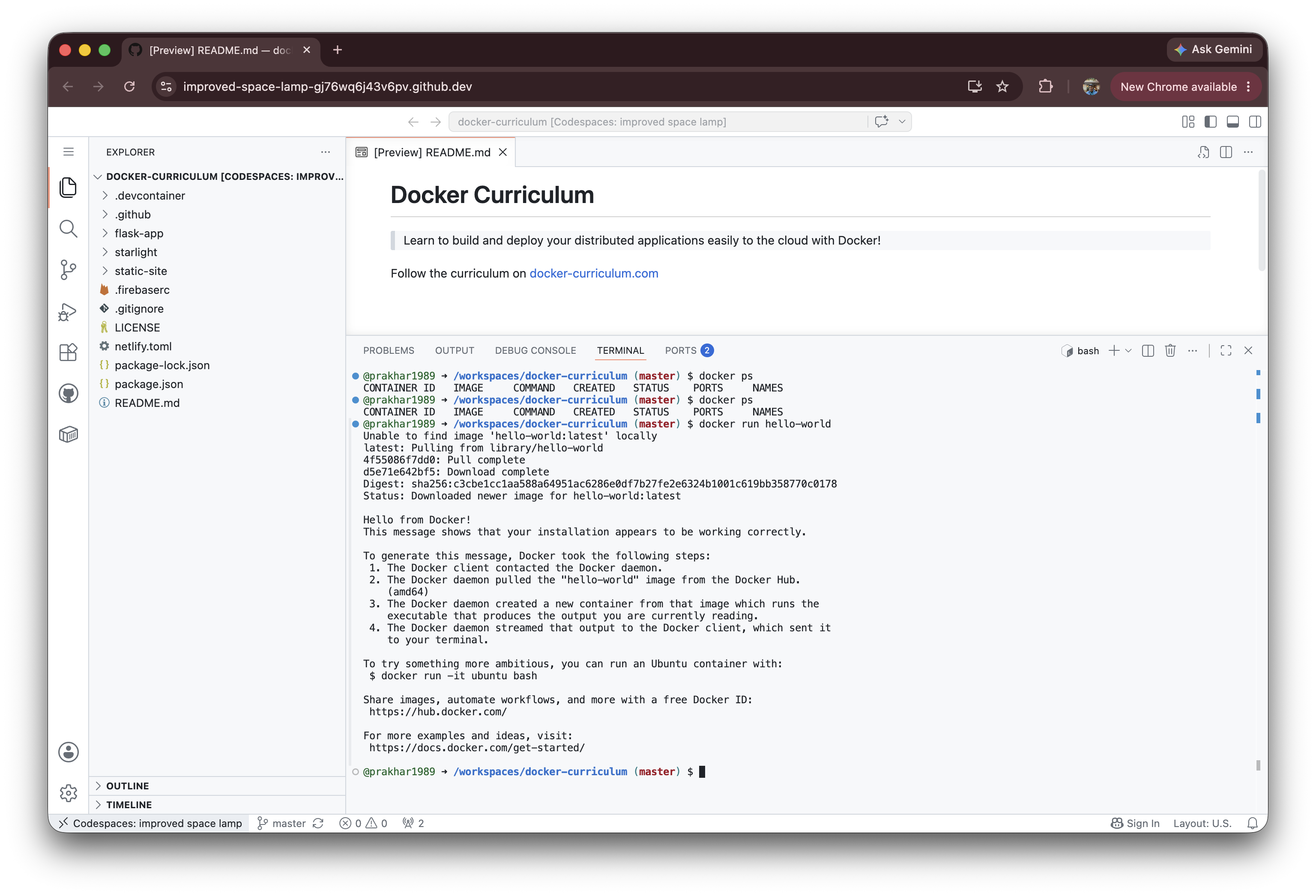The image size is (1316, 896).
Task: Open the chat dropdown arrow in title bar
Action: click(x=901, y=122)
